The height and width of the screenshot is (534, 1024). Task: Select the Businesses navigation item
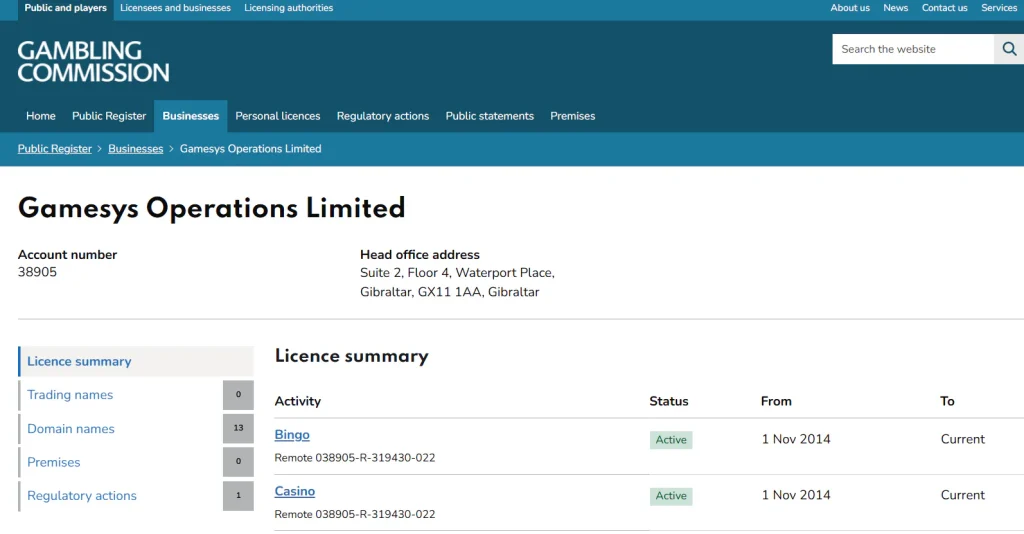pyautogui.click(x=191, y=116)
